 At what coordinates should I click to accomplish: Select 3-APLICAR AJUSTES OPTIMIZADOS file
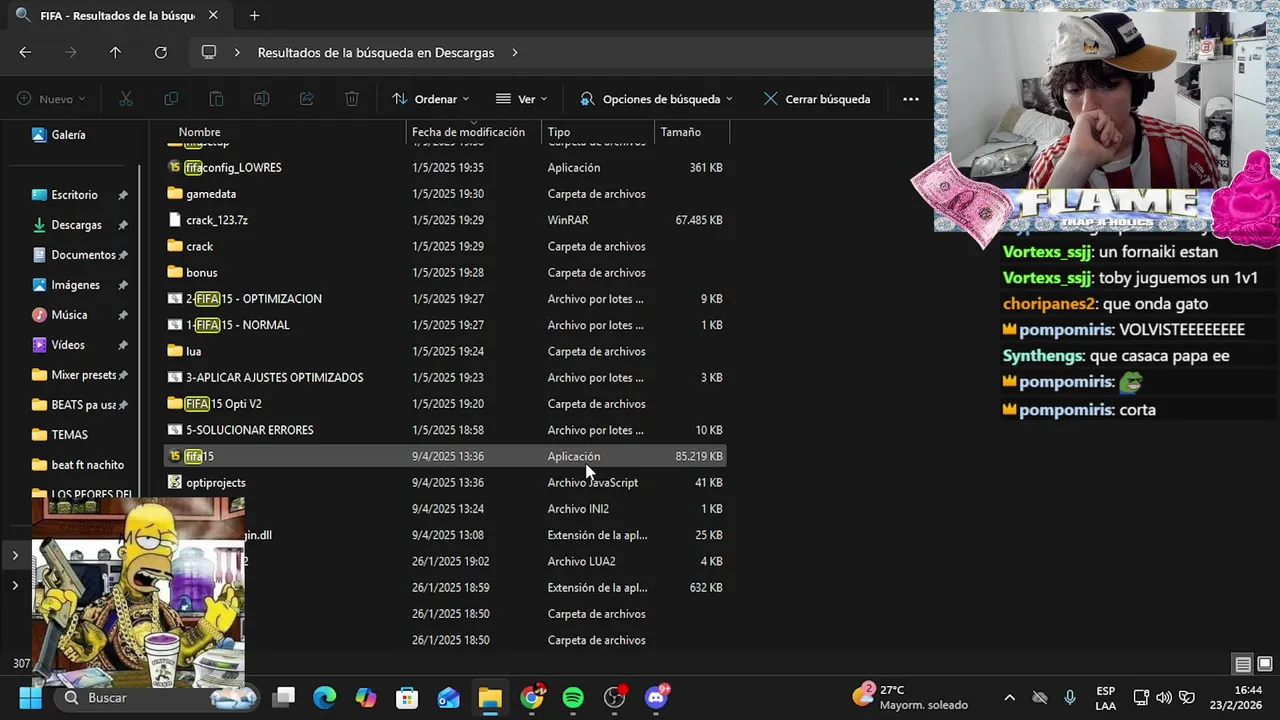coord(445,377)
